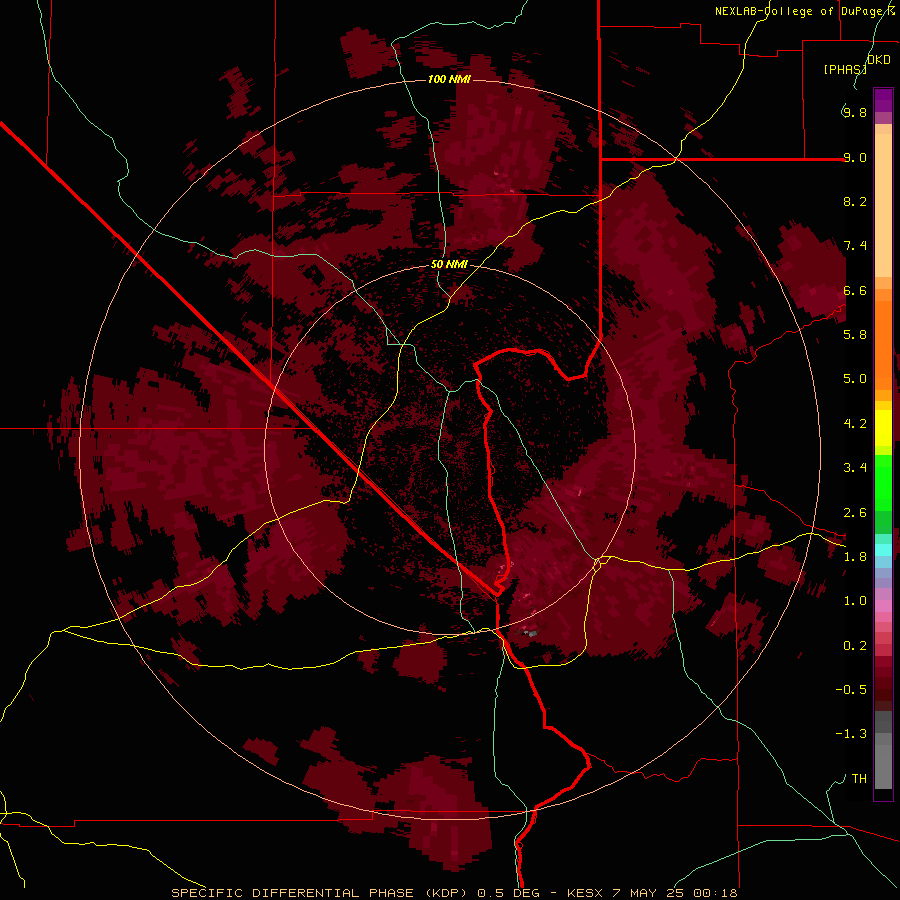
Task: Click the OKD label near the legend
Action: click(879, 60)
